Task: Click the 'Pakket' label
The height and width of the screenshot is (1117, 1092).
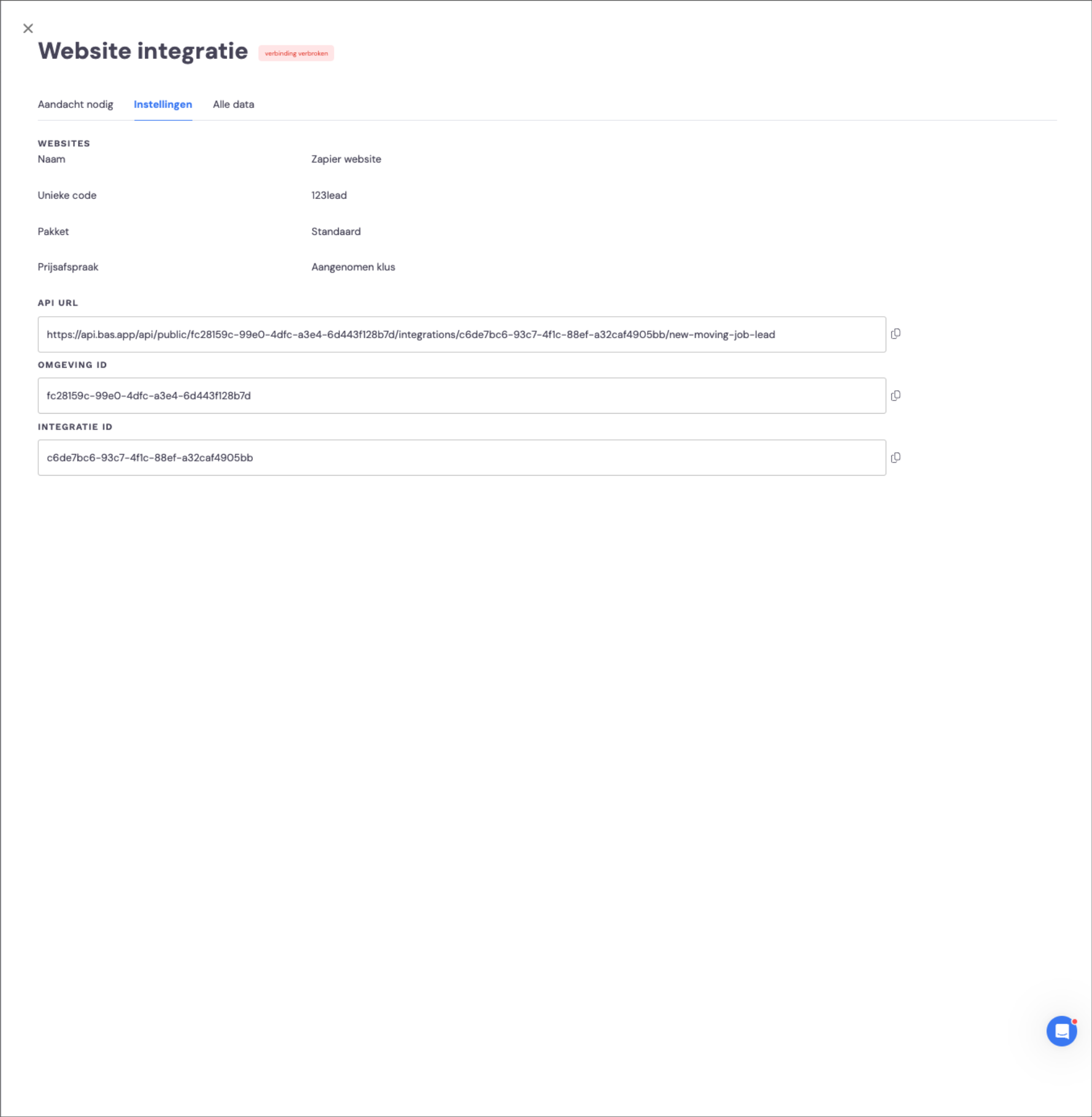Action: point(53,231)
